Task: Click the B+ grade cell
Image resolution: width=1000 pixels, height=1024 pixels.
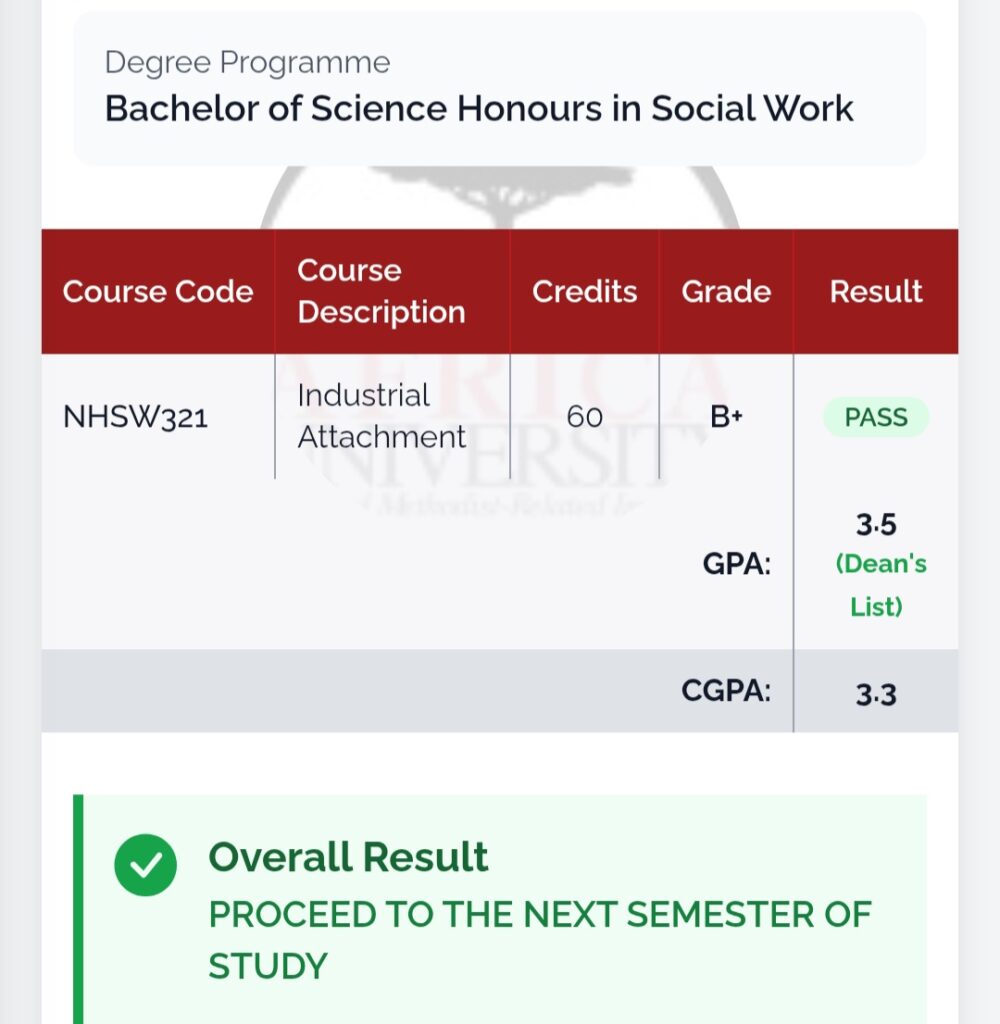Action: [x=726, y=417]
